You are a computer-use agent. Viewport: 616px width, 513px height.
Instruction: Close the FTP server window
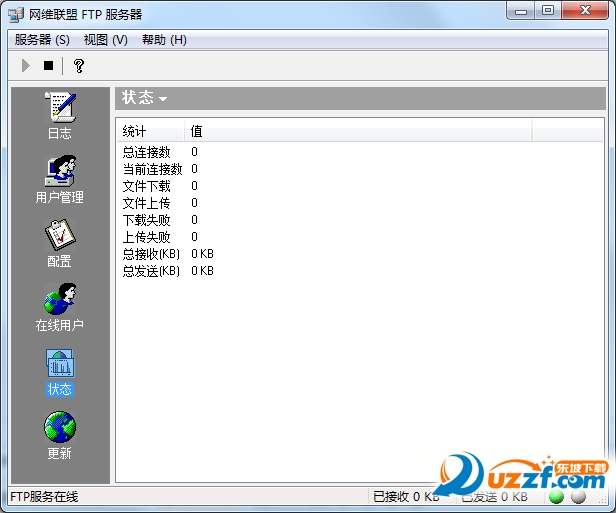pyautogui.click(x=585, y=11)
